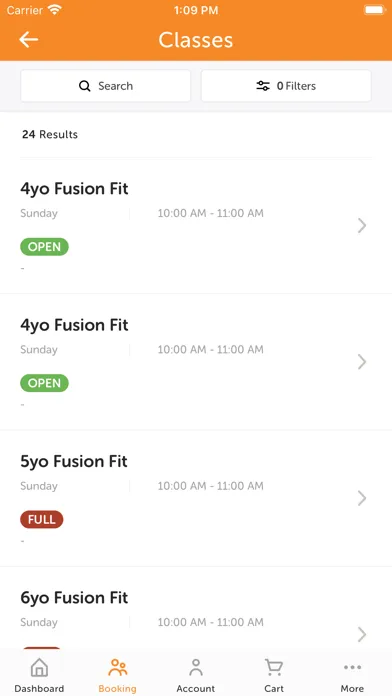Open the 0 Filters button
This screenshot has height=696, width=392.
click(286, 86)
